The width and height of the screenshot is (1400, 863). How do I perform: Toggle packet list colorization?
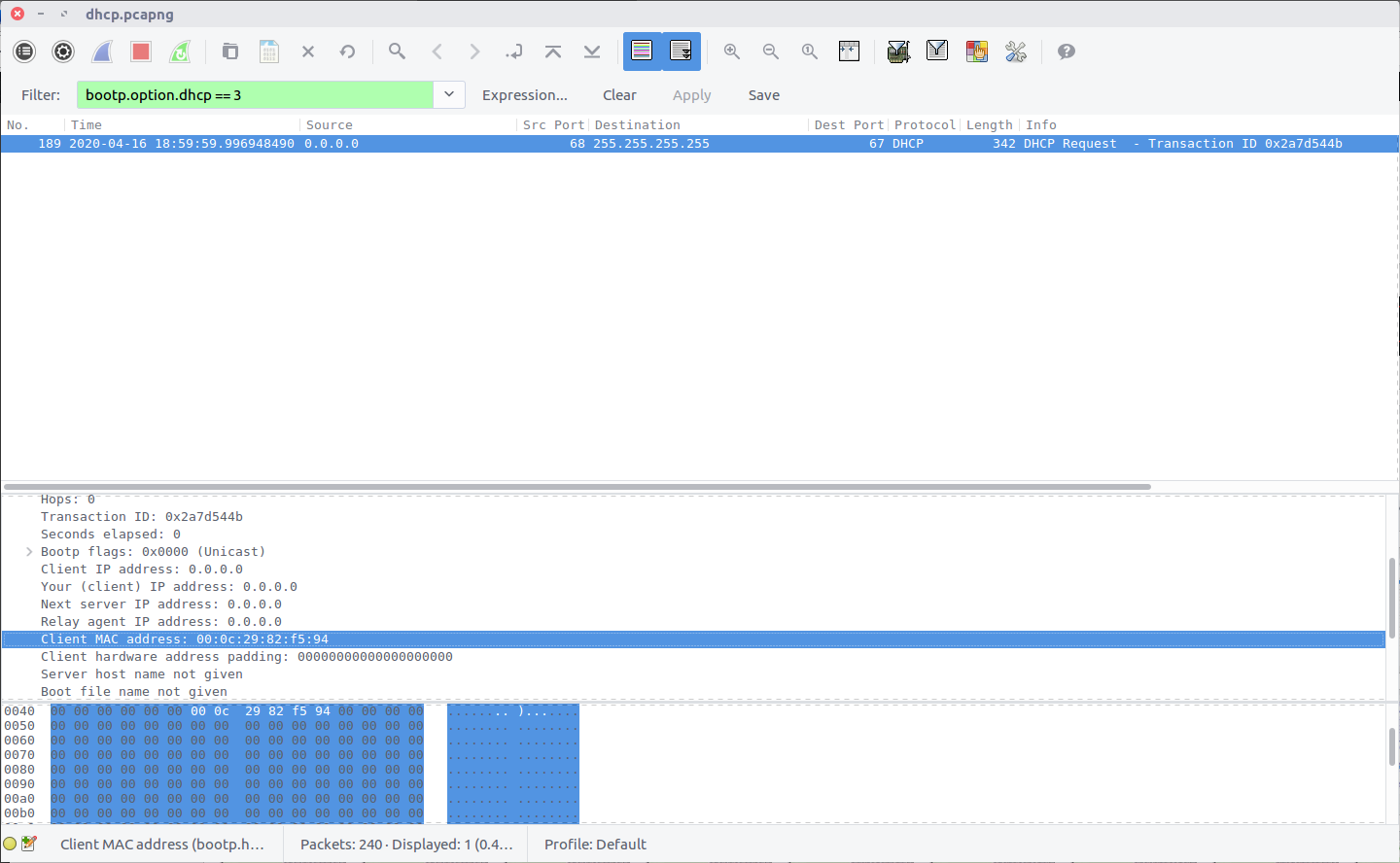[x=642, y=52]
